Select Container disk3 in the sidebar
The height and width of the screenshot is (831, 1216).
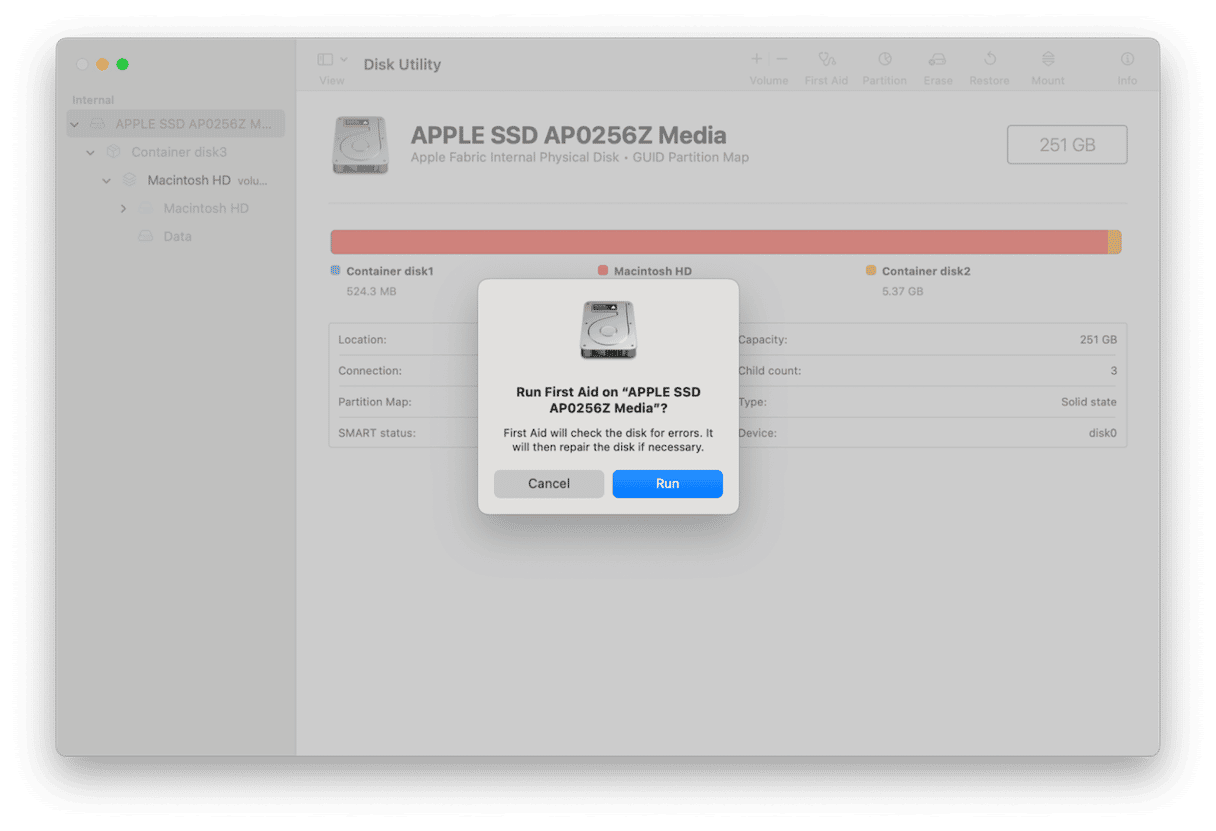pyautogui.click(x=176, y=152)
